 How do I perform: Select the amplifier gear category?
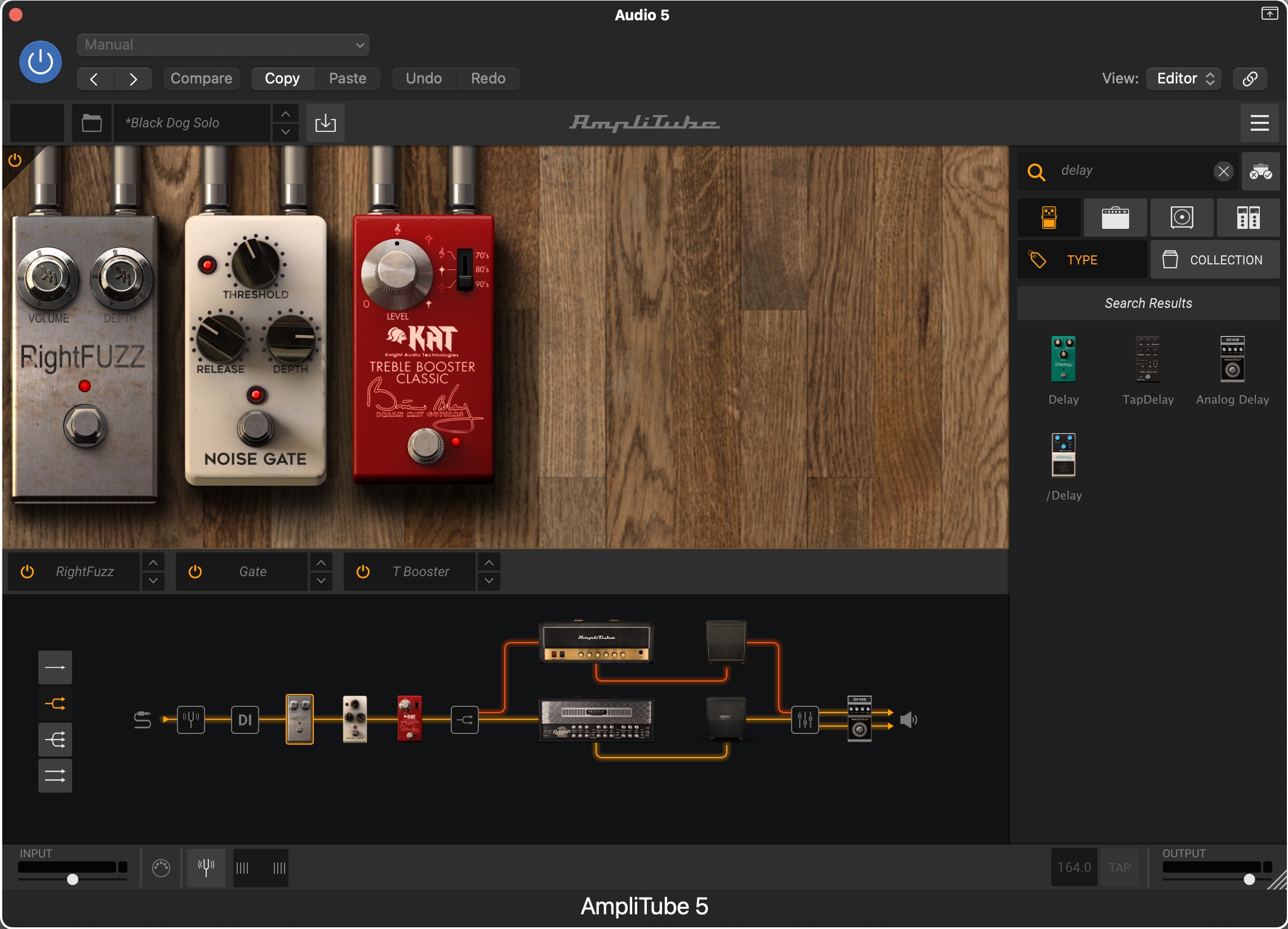[1116, 218]
